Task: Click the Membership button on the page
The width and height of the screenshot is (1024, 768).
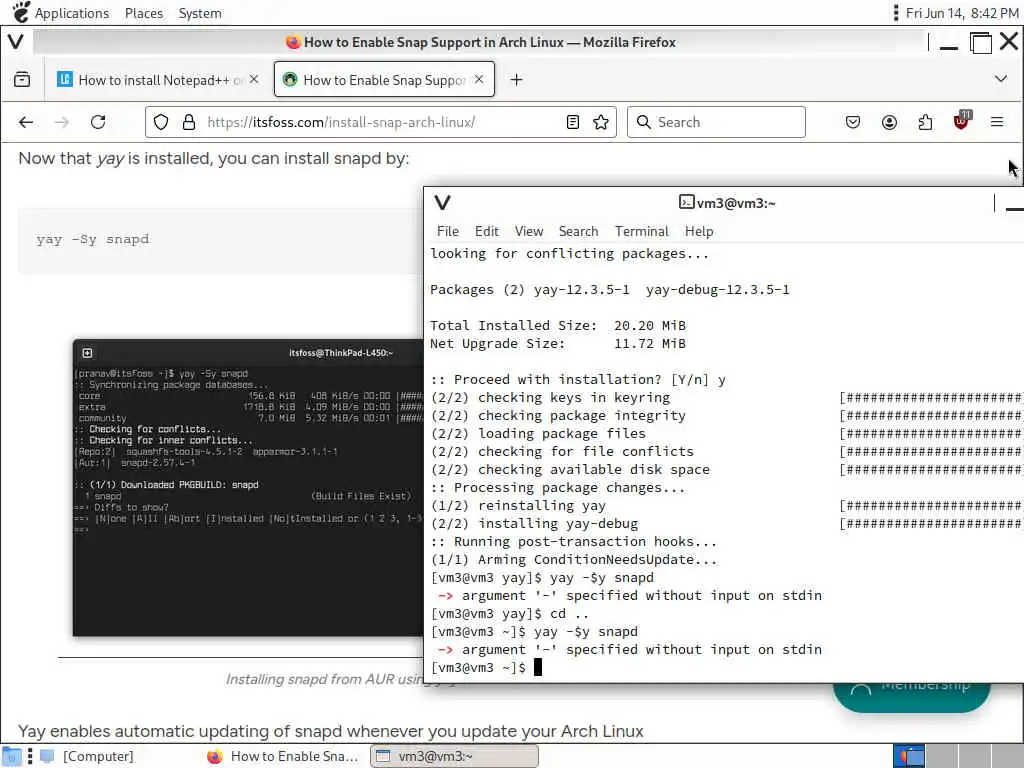Action: (912, 696)
